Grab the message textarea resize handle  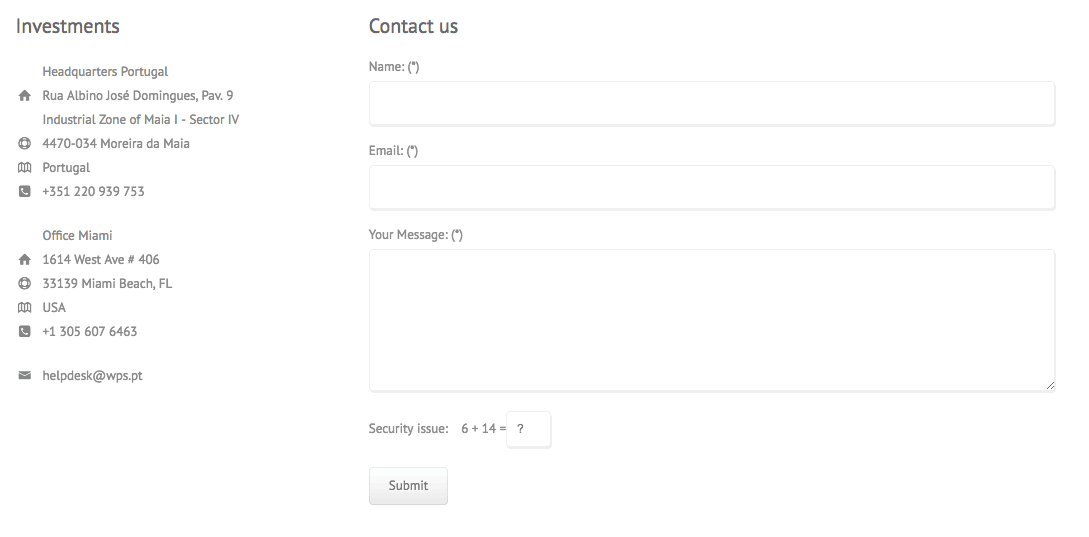tap(1050, 386)
